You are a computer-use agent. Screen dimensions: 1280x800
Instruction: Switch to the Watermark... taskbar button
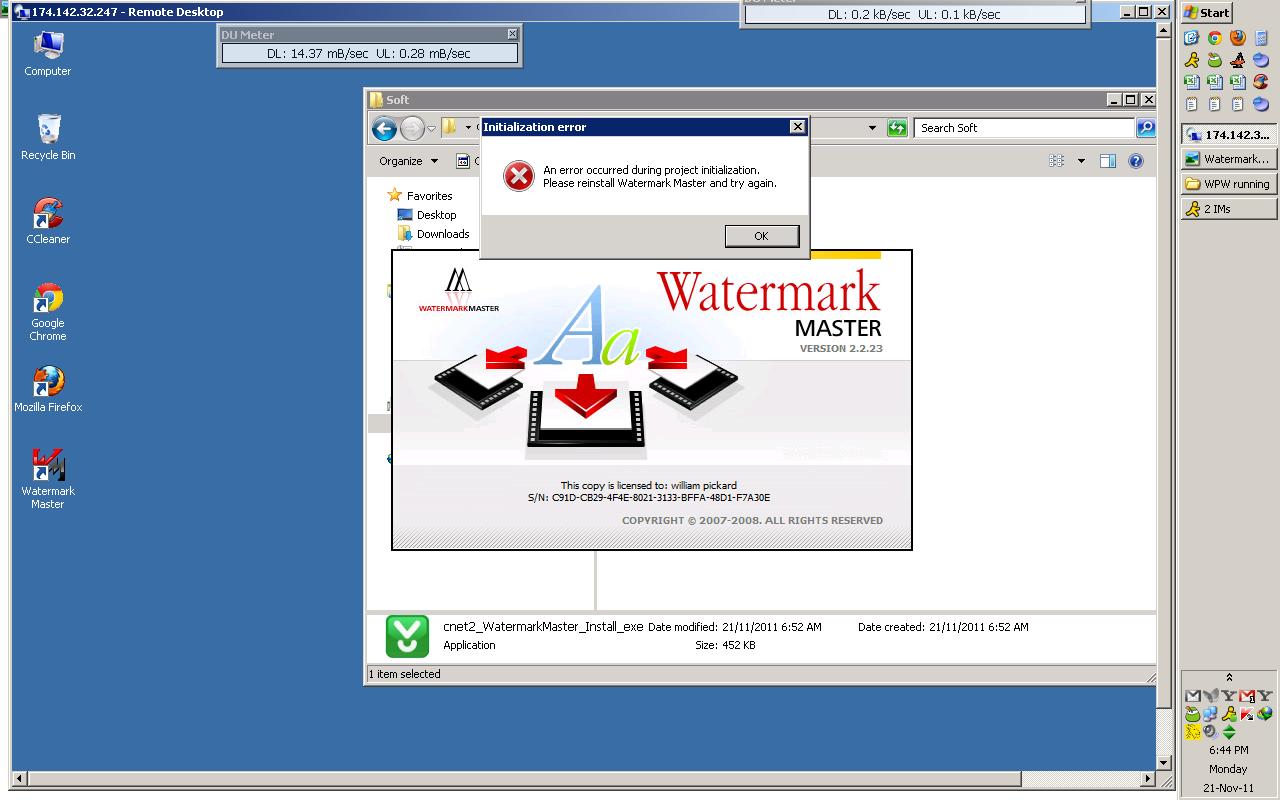coord(1229,159)
